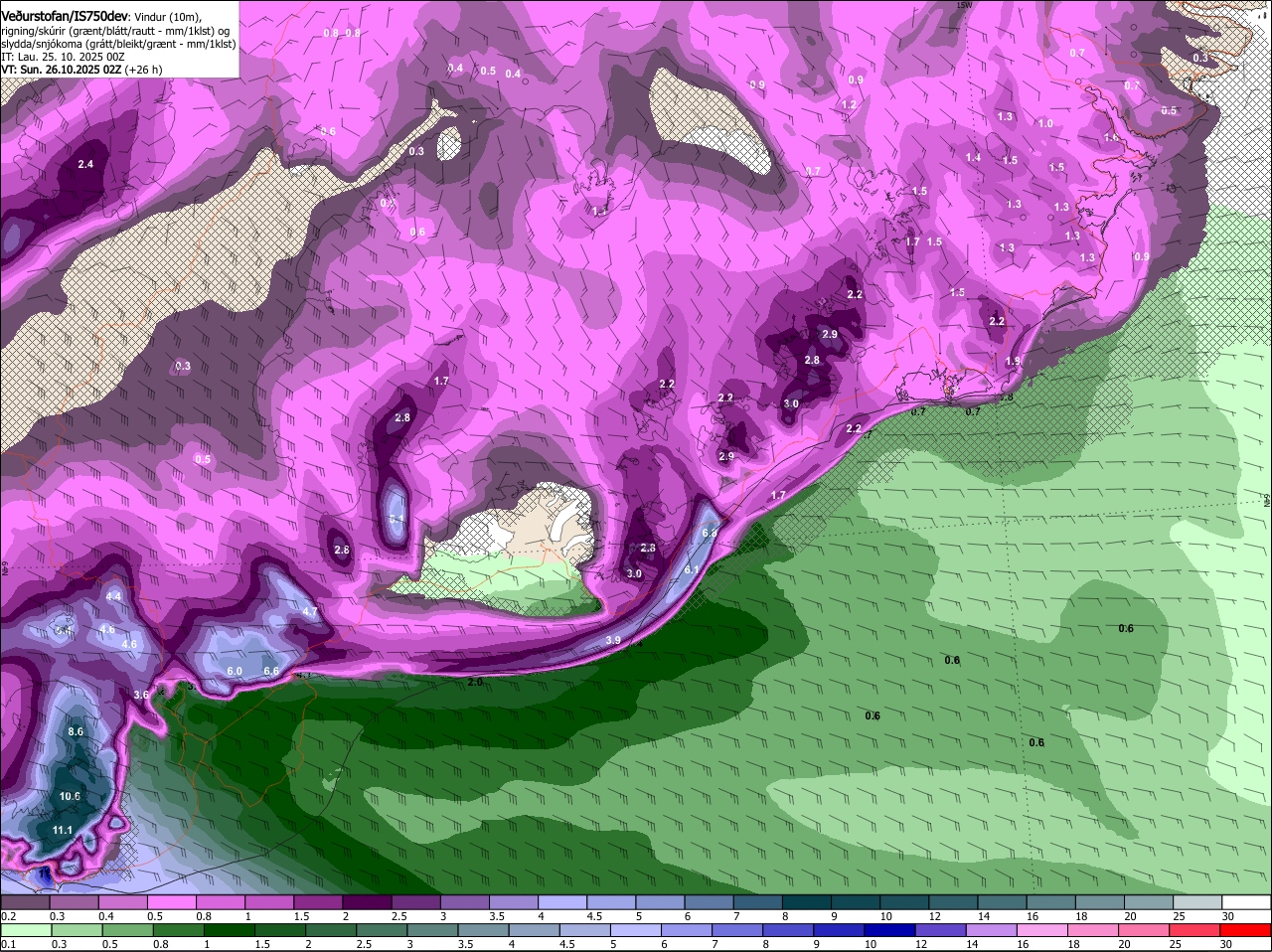Click the 3.6 value on the map
Screen dimensions: 1272x952
141,695
